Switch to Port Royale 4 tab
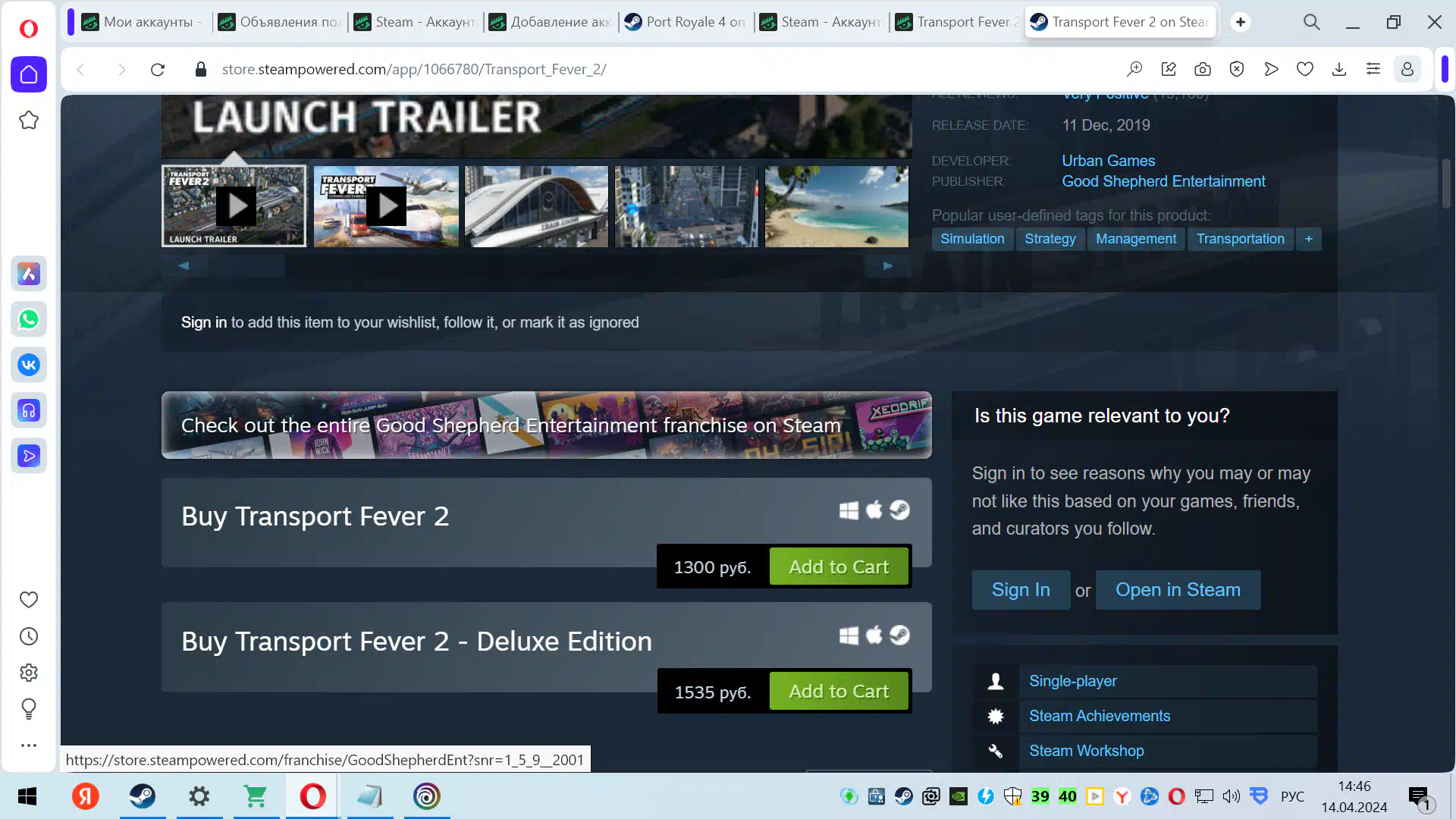The image size is (1456, 819). pyautogui.click(x=686, y=22)
